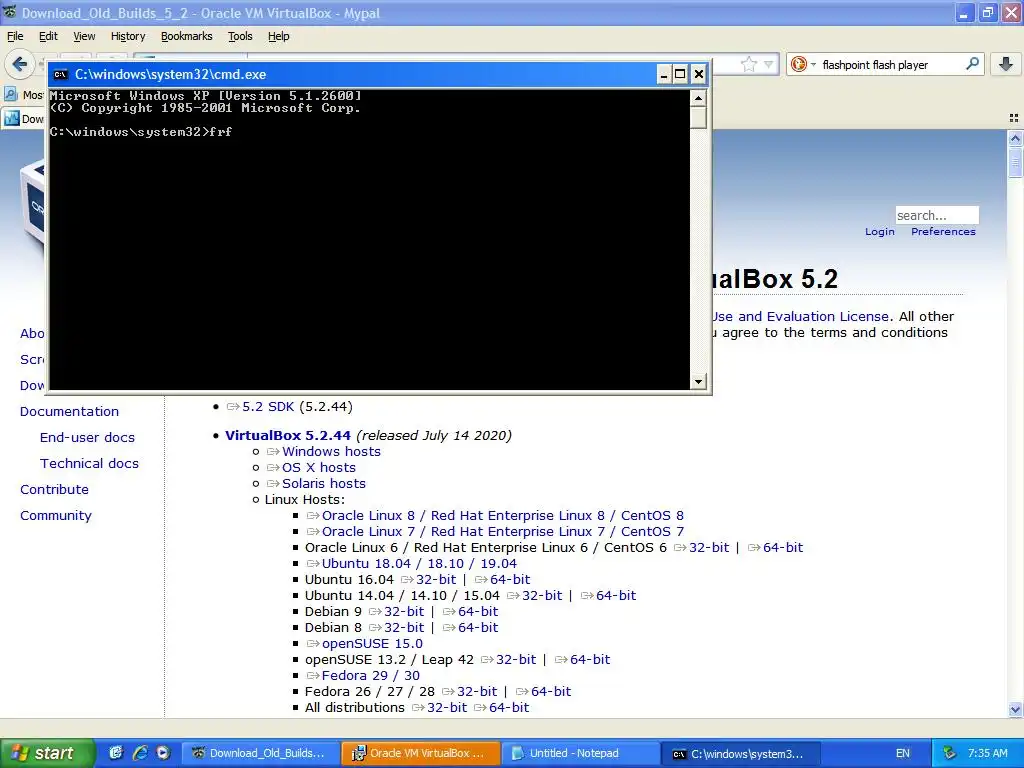Click the 5.2 SDK download link
Screen dimensions: 1024x768
(268, 407)
